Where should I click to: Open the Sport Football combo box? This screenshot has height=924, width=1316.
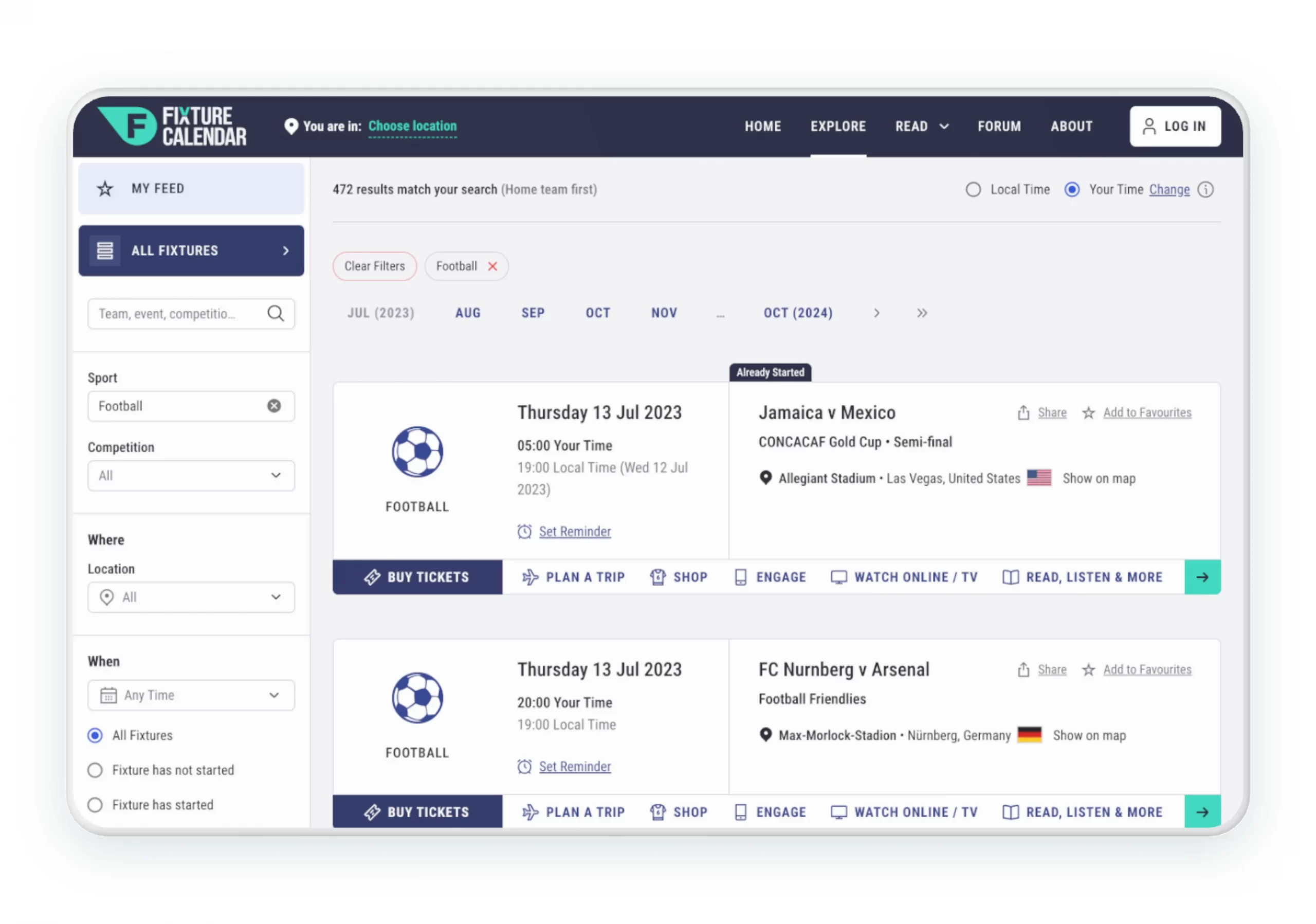click(x=191, y=406)
